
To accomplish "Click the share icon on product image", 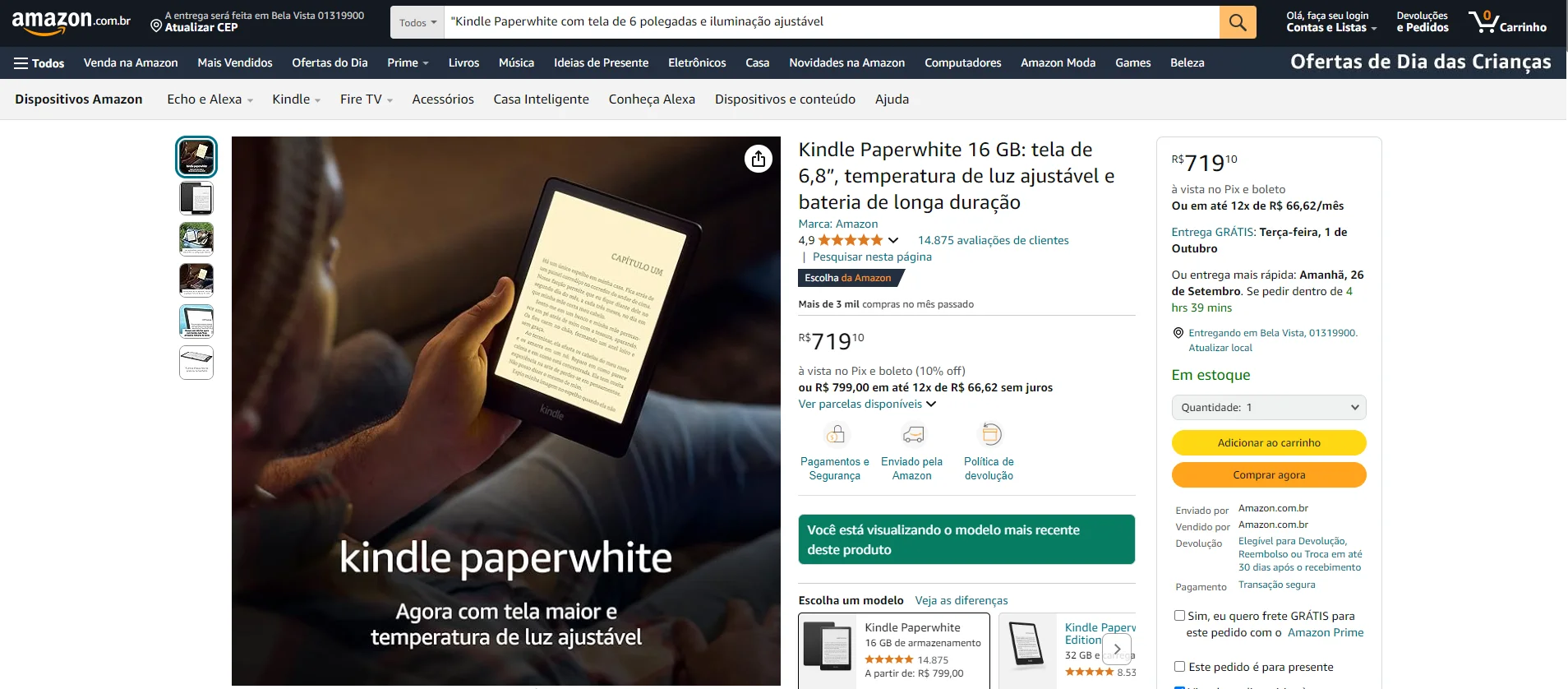I will pos(759,159).
